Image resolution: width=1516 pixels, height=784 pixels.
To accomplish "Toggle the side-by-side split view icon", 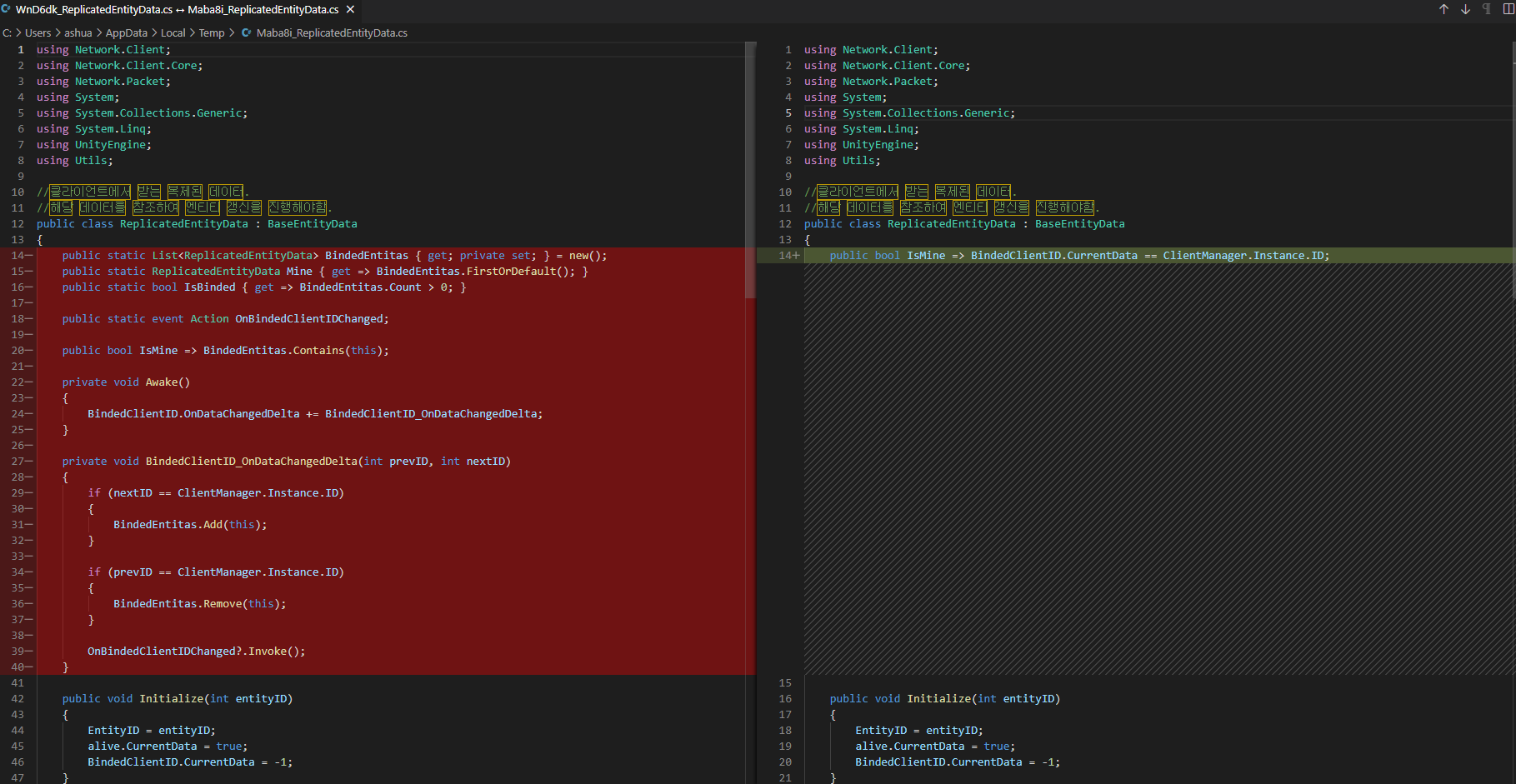I will click(1508, 9).
